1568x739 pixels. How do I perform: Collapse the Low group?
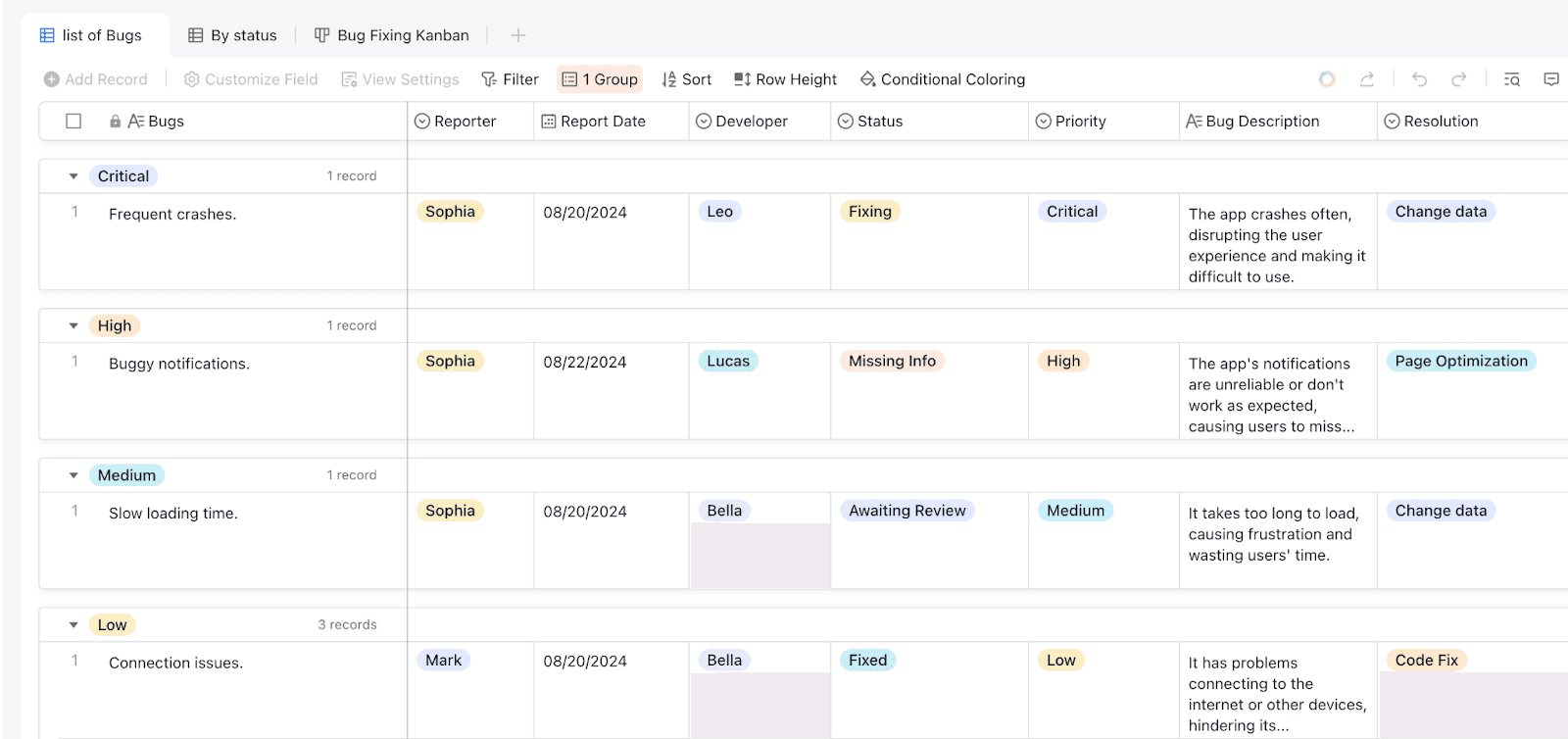point(73,624)
